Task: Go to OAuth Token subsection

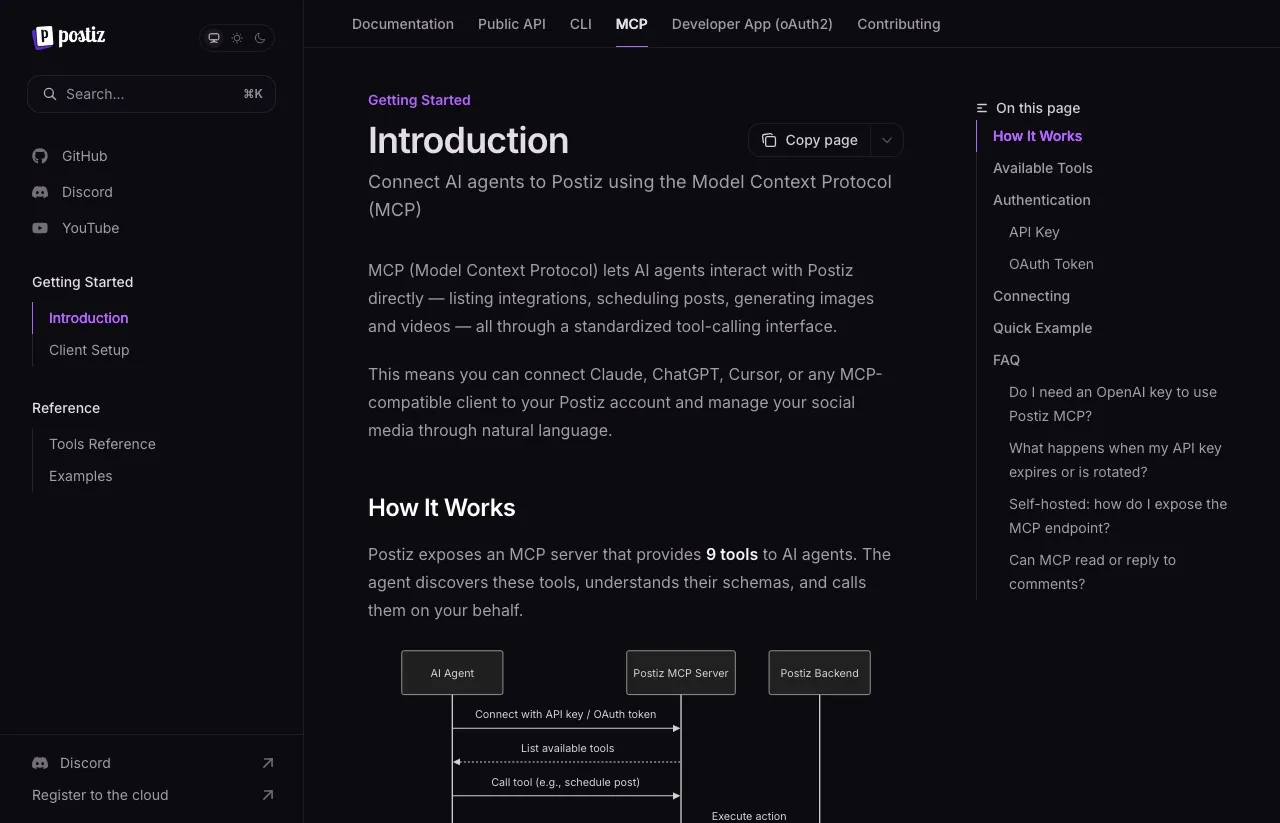Action: coord(1051,264)
